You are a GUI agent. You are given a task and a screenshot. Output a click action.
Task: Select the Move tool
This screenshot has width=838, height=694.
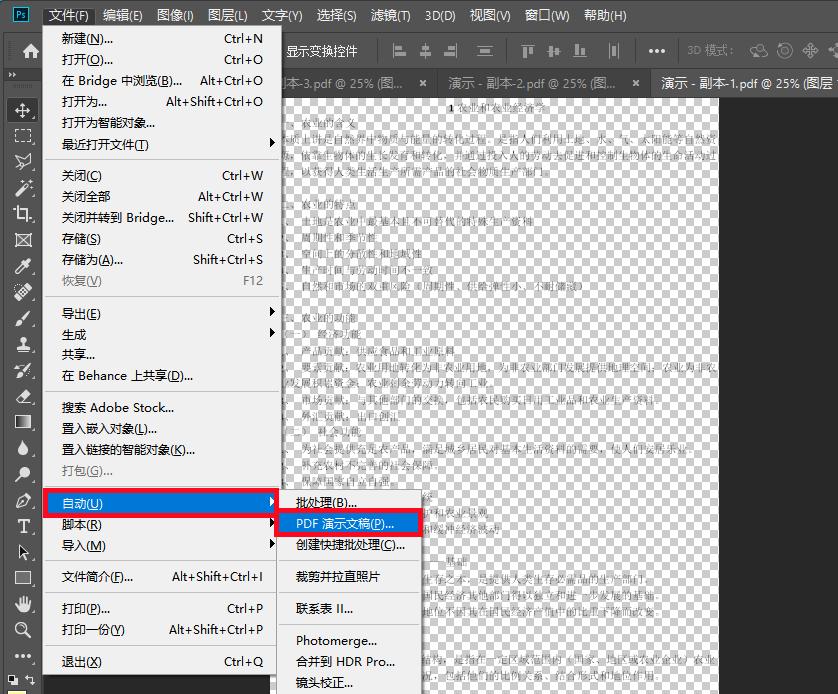click(x=22, y=110)
